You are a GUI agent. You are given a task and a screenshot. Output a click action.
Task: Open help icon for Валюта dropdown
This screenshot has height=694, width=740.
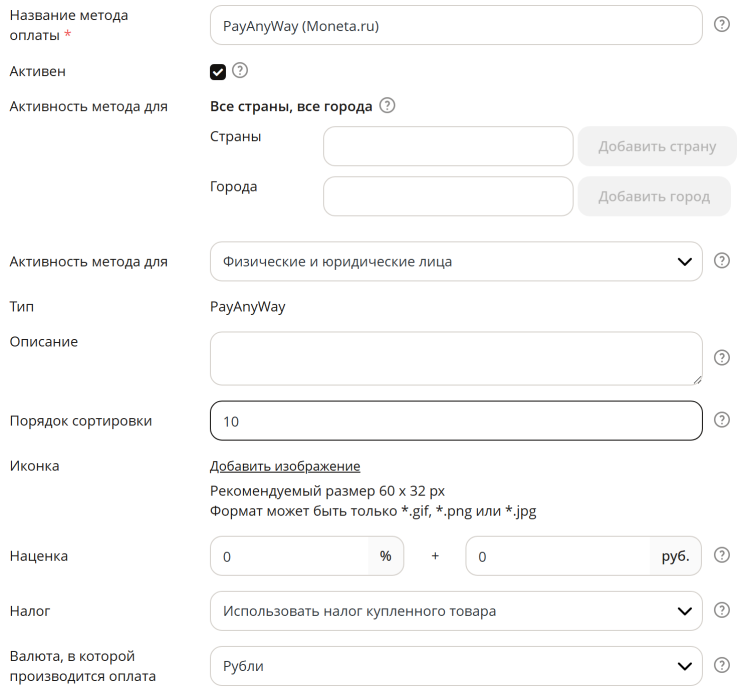coord(722,665)
